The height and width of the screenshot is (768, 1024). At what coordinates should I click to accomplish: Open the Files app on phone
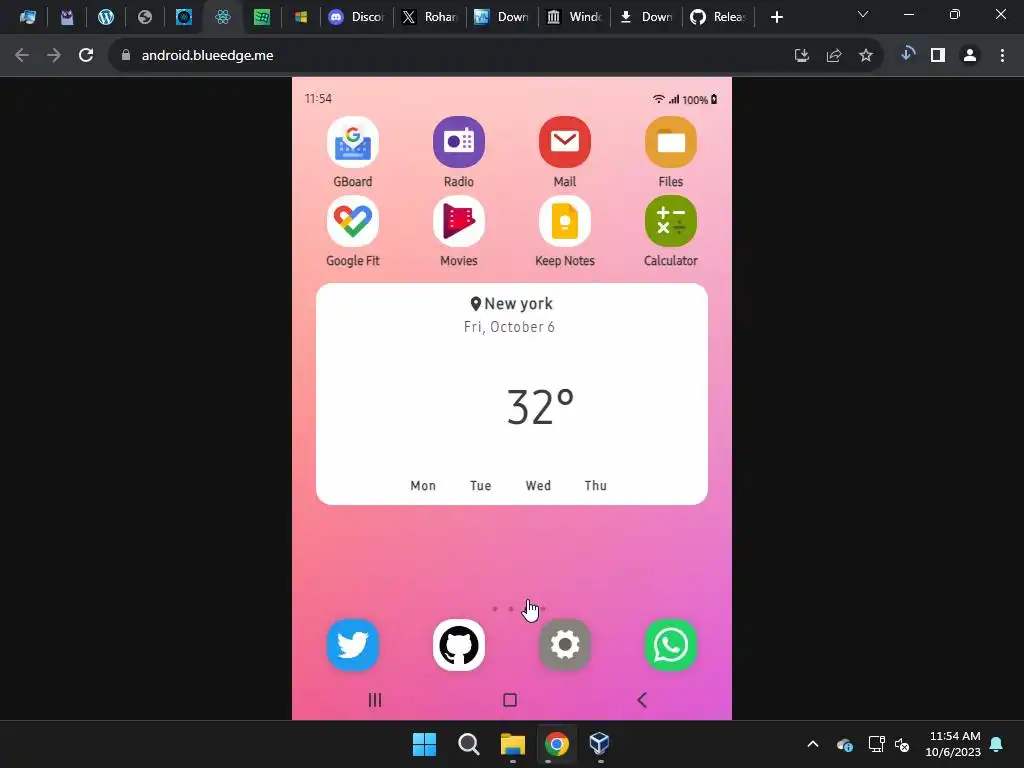tap(671, 142)
